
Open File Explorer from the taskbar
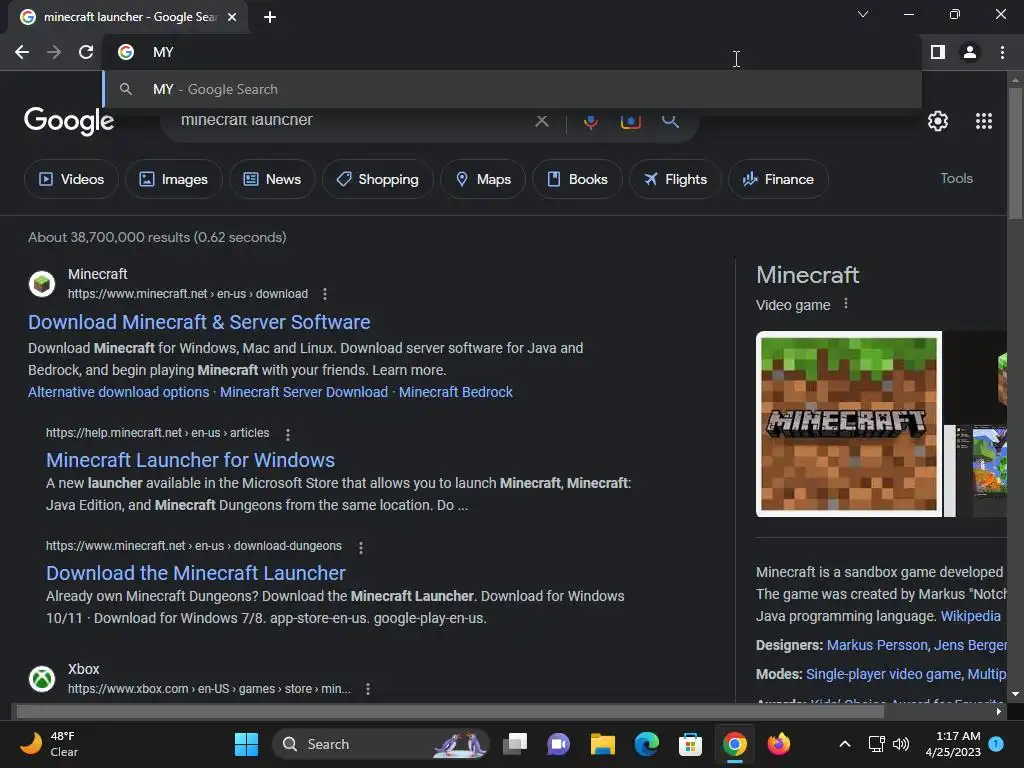click(x=603, y=744)
